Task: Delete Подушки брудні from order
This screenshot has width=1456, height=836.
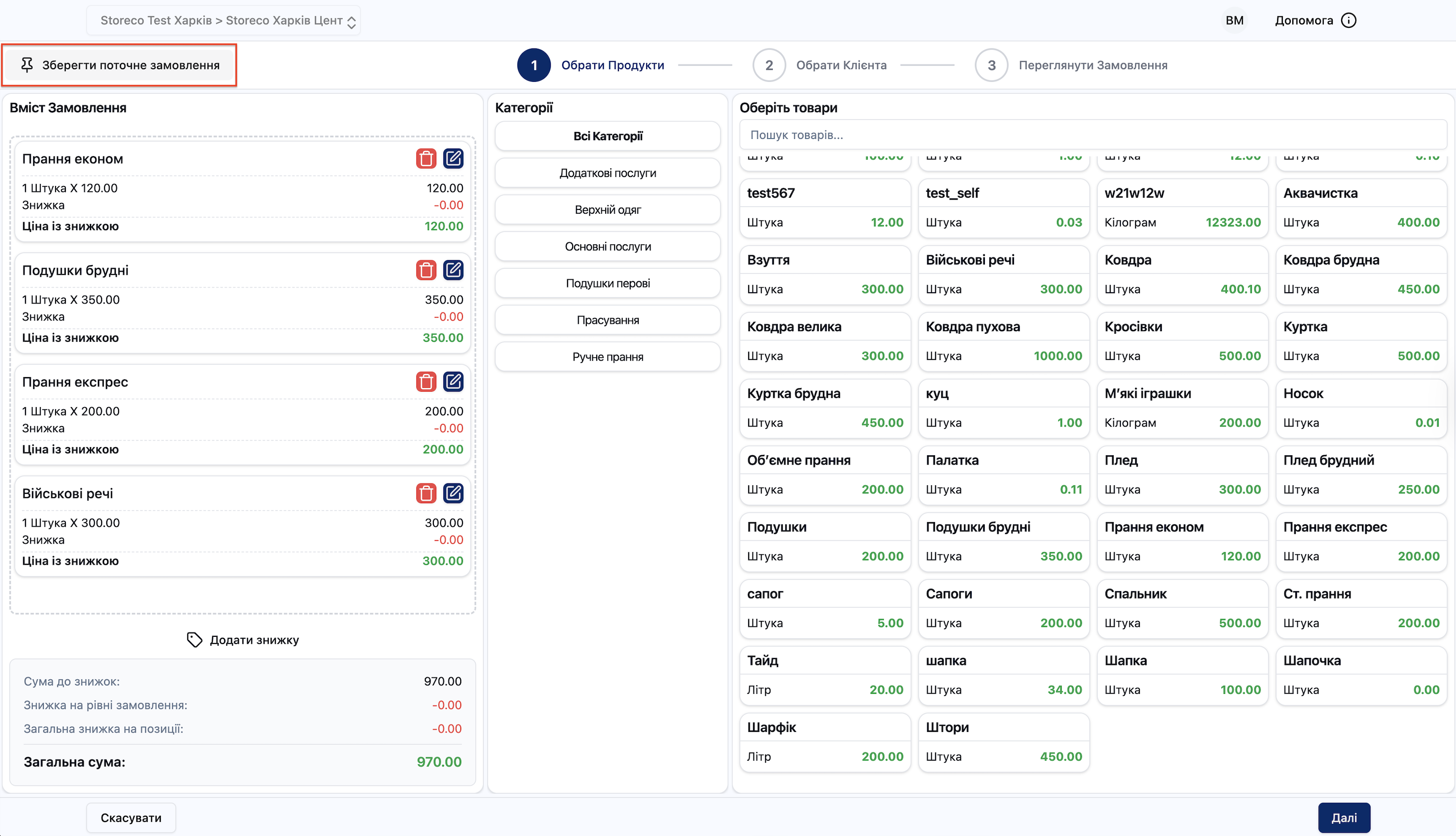Action: click(x=426, y=270)
